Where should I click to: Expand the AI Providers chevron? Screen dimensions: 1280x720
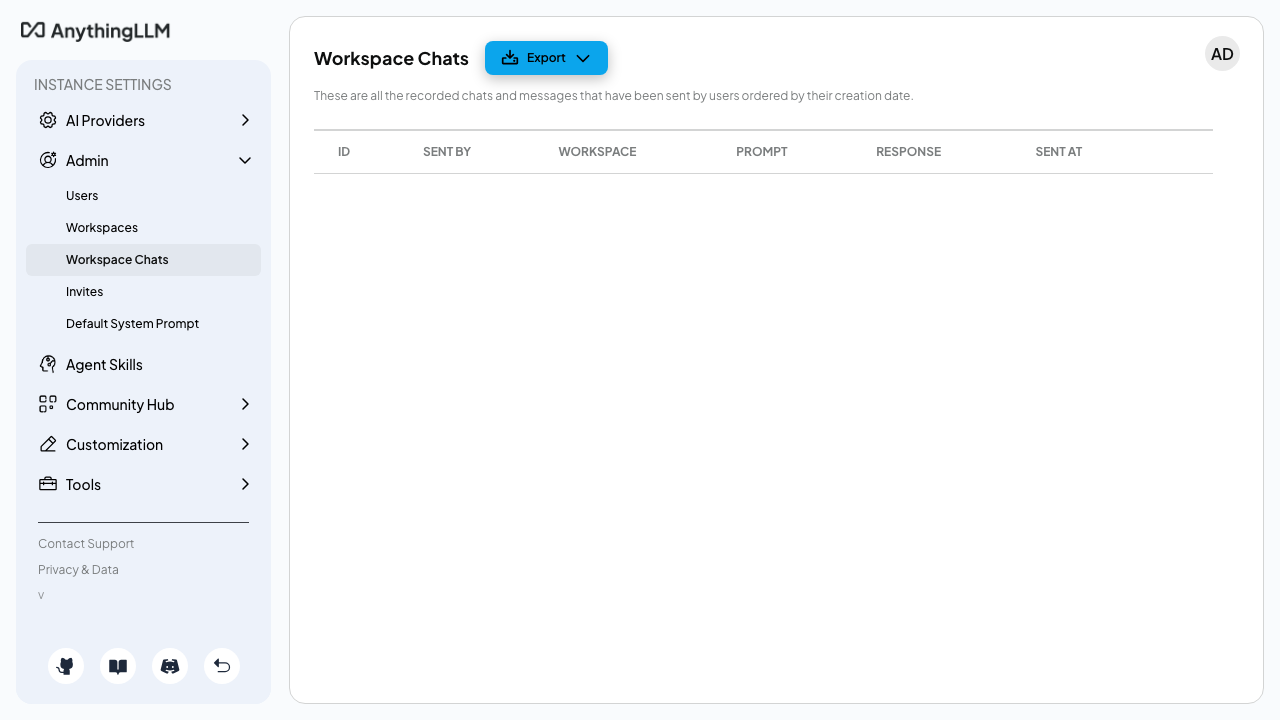245,120
